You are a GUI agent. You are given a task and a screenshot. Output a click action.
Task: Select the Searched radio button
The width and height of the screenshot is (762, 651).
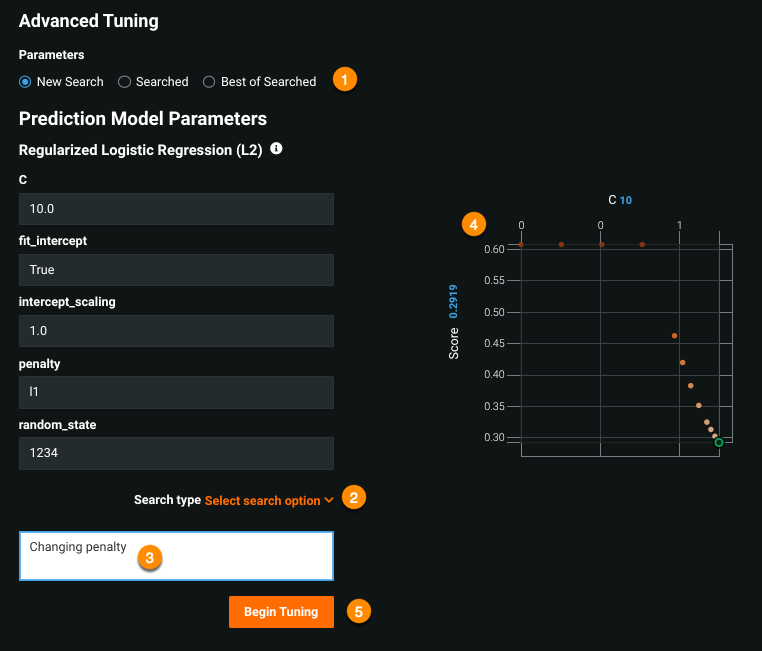click(124, 82)
